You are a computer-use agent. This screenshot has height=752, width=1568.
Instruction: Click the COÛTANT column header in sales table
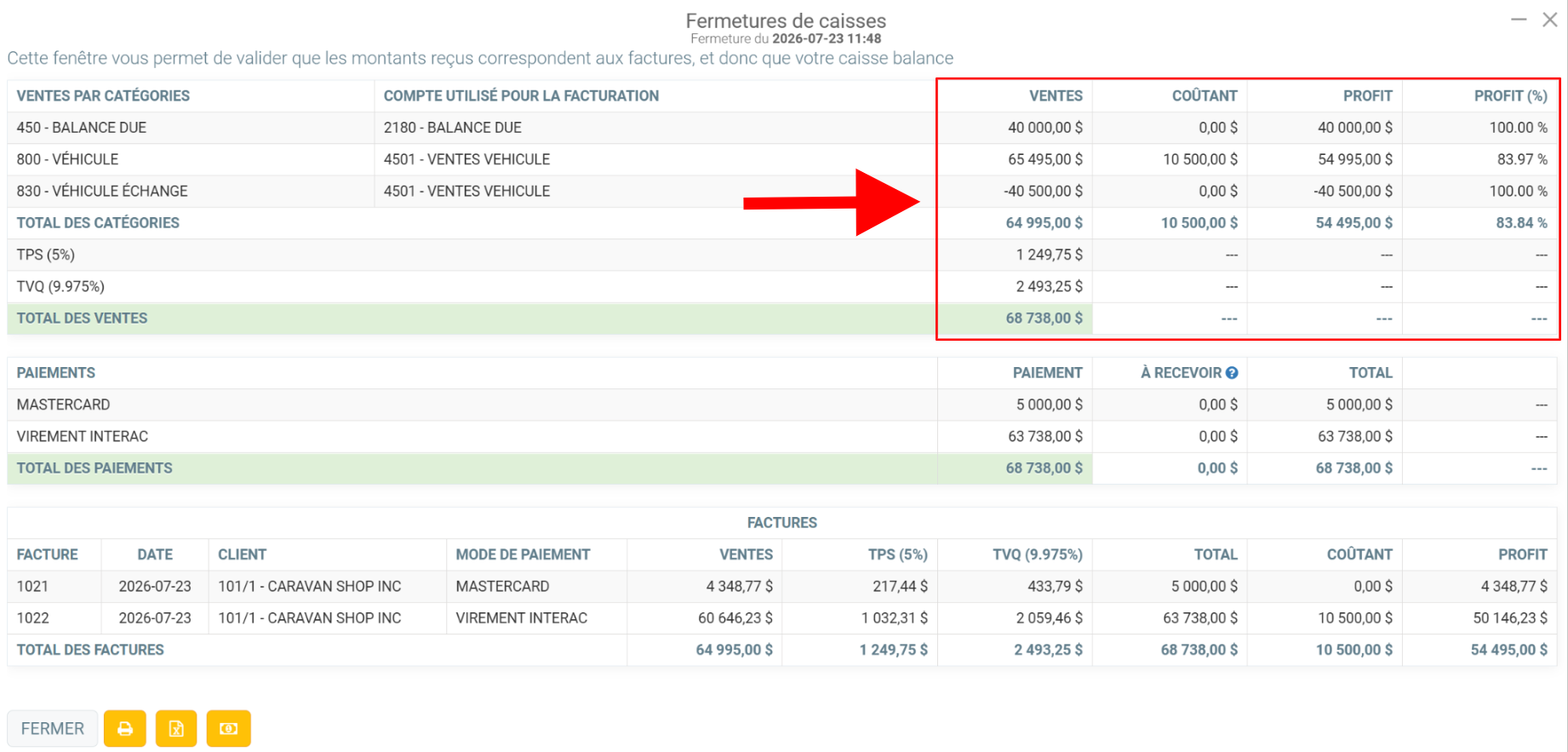click(x=1205, y=96)
